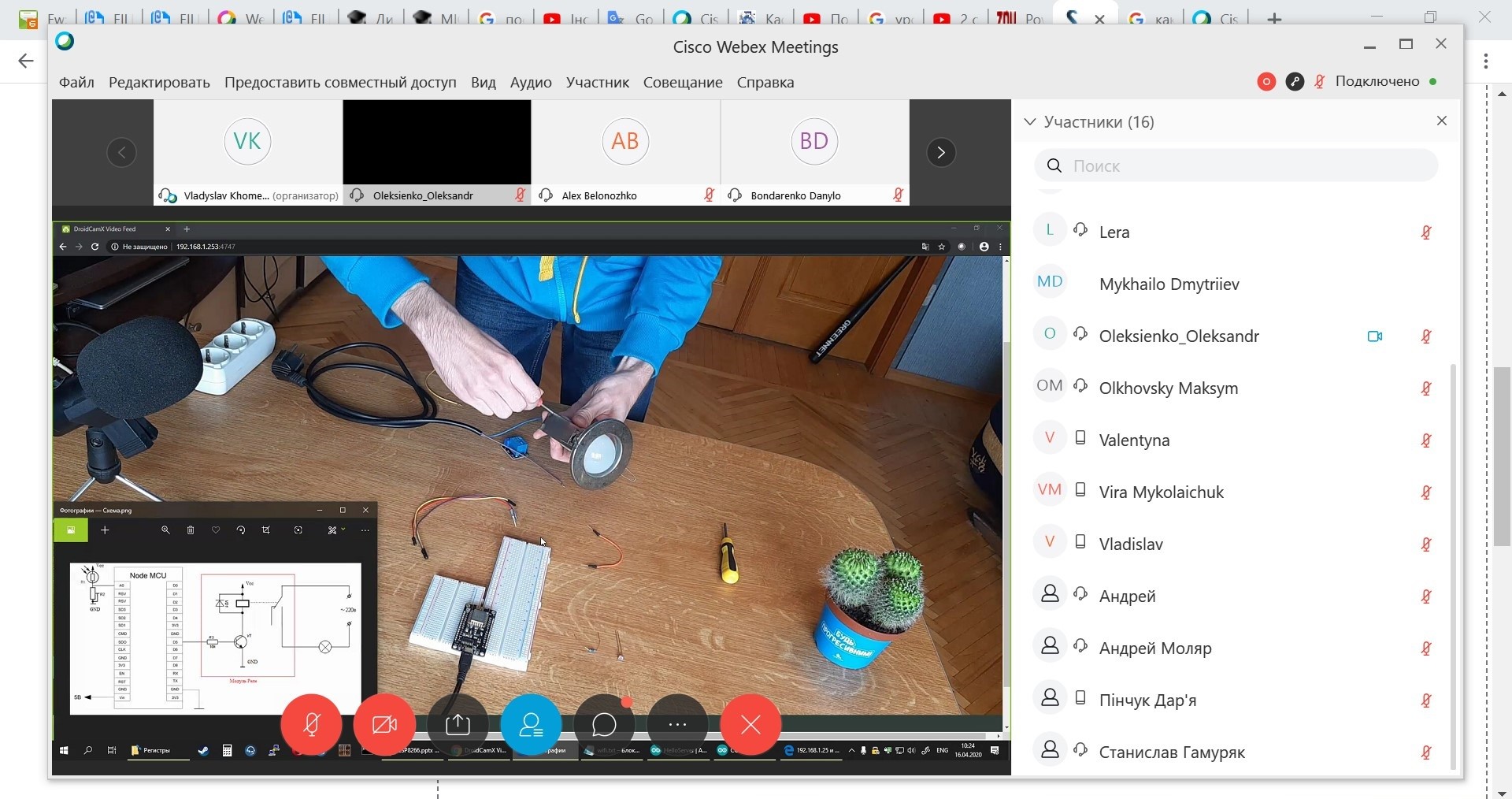The height and width of the screenshot is (799, 1512).
Task: Open the Участник menu
Action: tap(597, 82)
